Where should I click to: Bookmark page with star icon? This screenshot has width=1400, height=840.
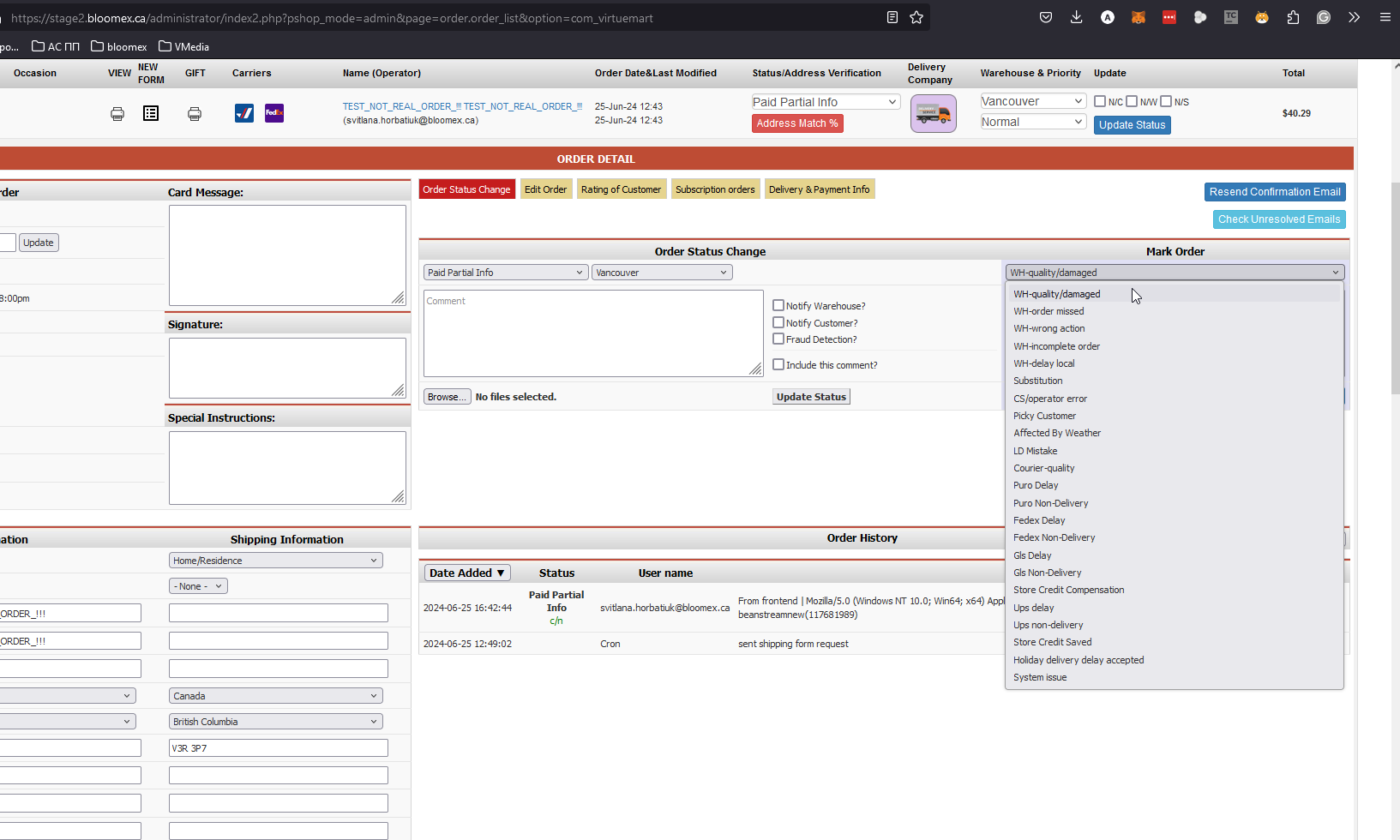(916, 17)
